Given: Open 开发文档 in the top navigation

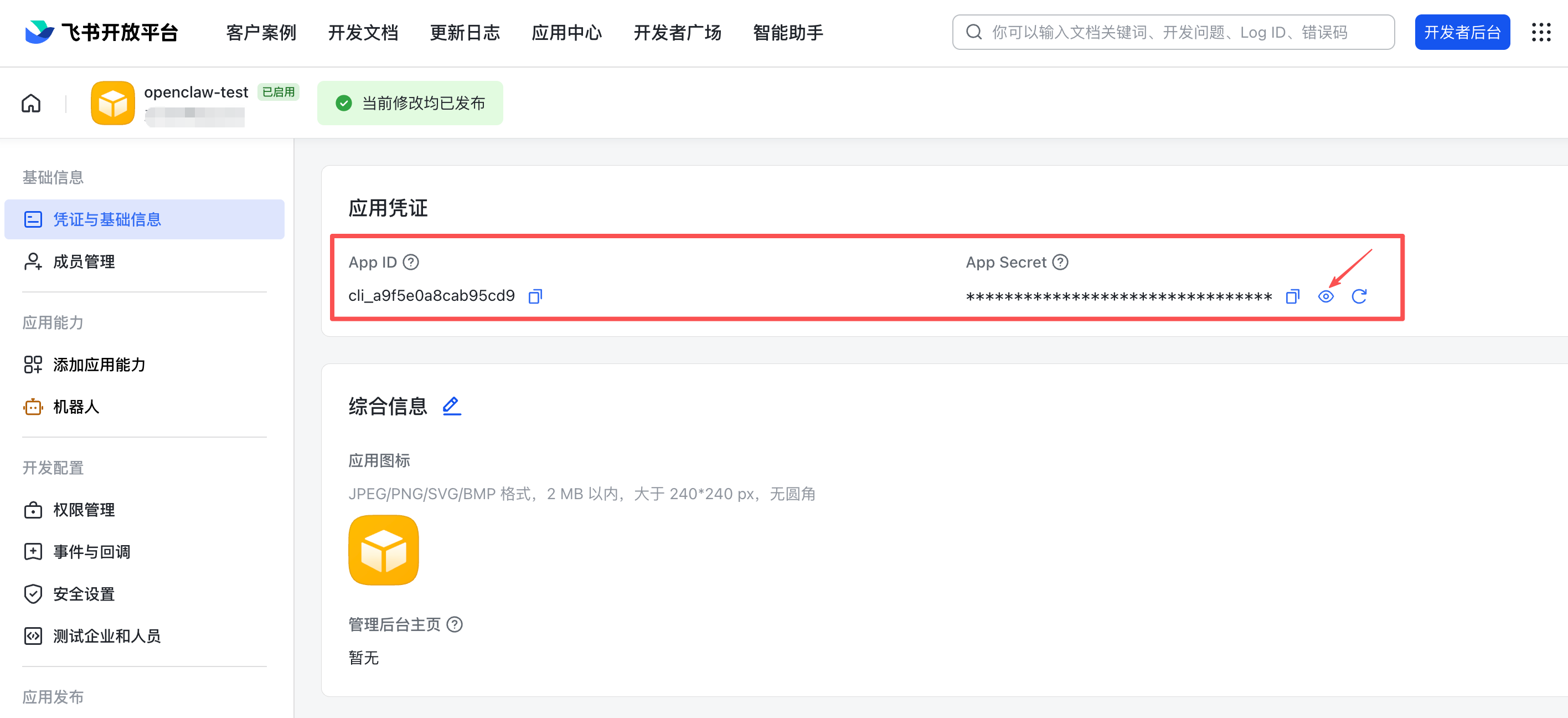Looking at the screenshot, I should click(x=362, y=32).
